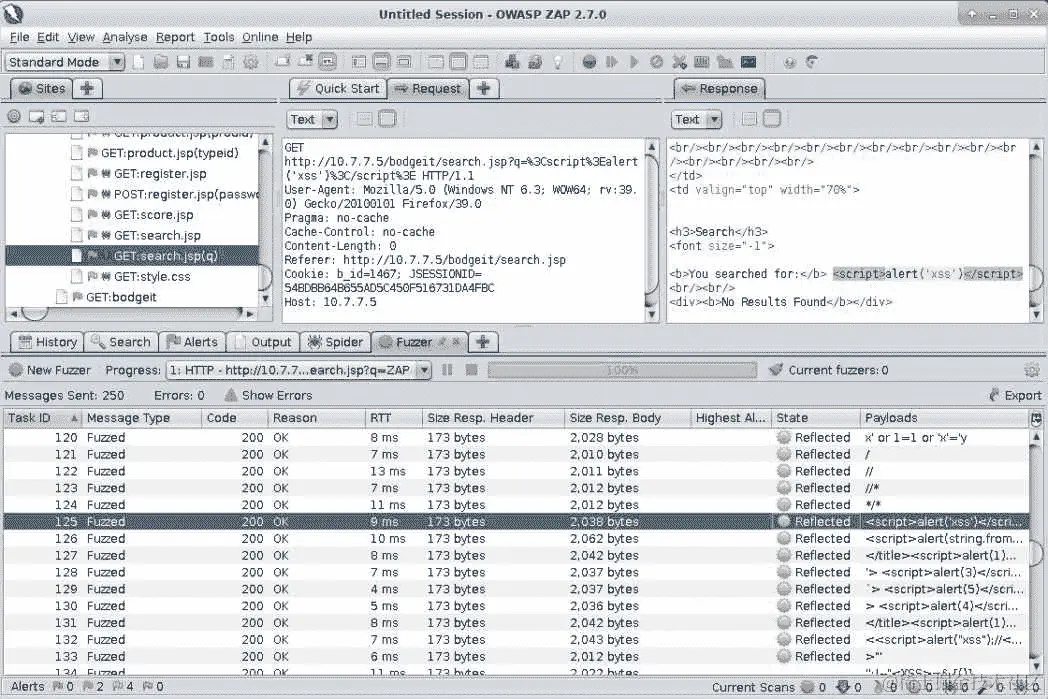Viewport: 1048px width, 699px height.
Task: Sort by the Task ID column header
Action: [42, 418]
